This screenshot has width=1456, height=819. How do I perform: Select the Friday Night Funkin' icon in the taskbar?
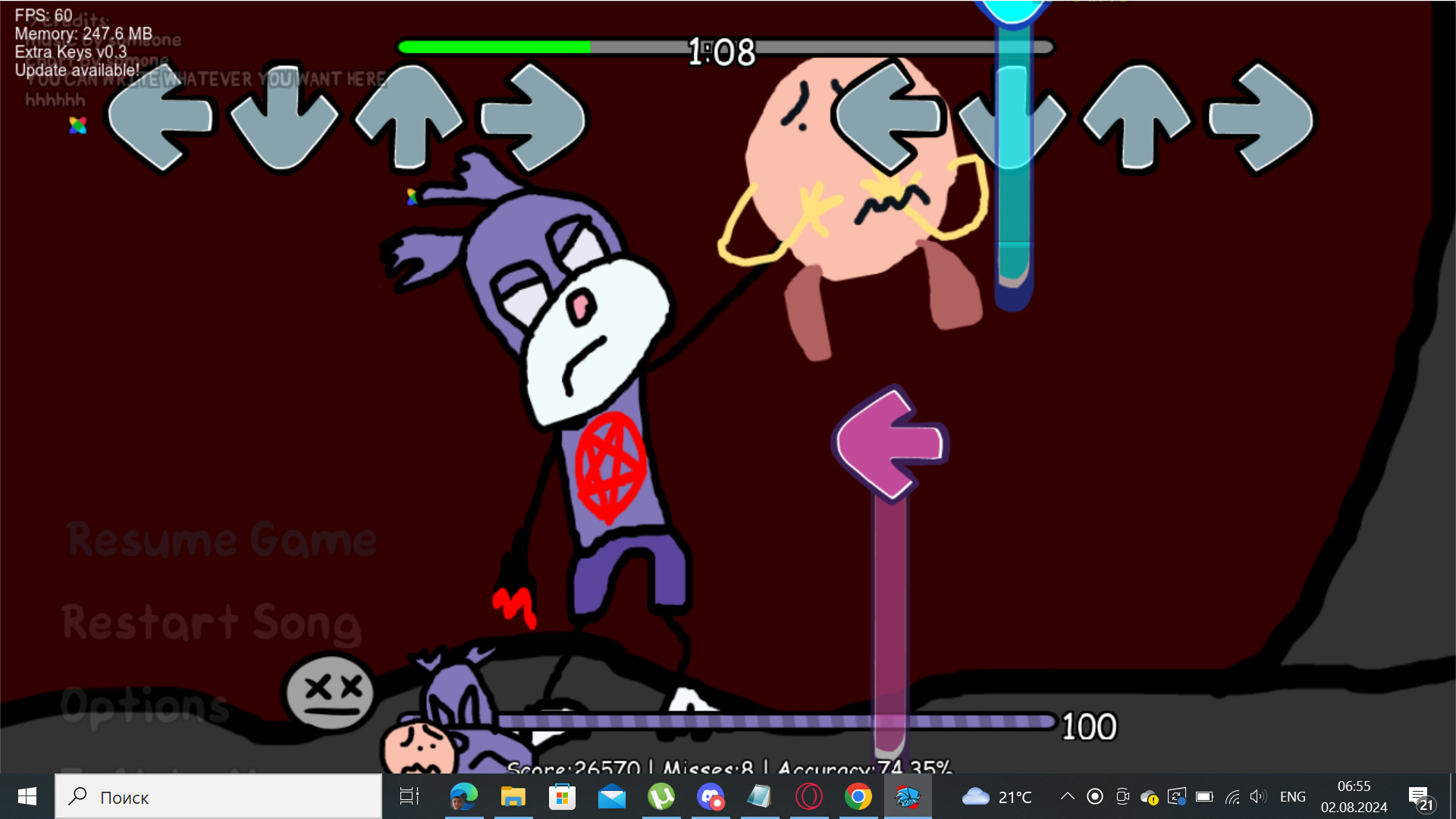pos(908,797)
